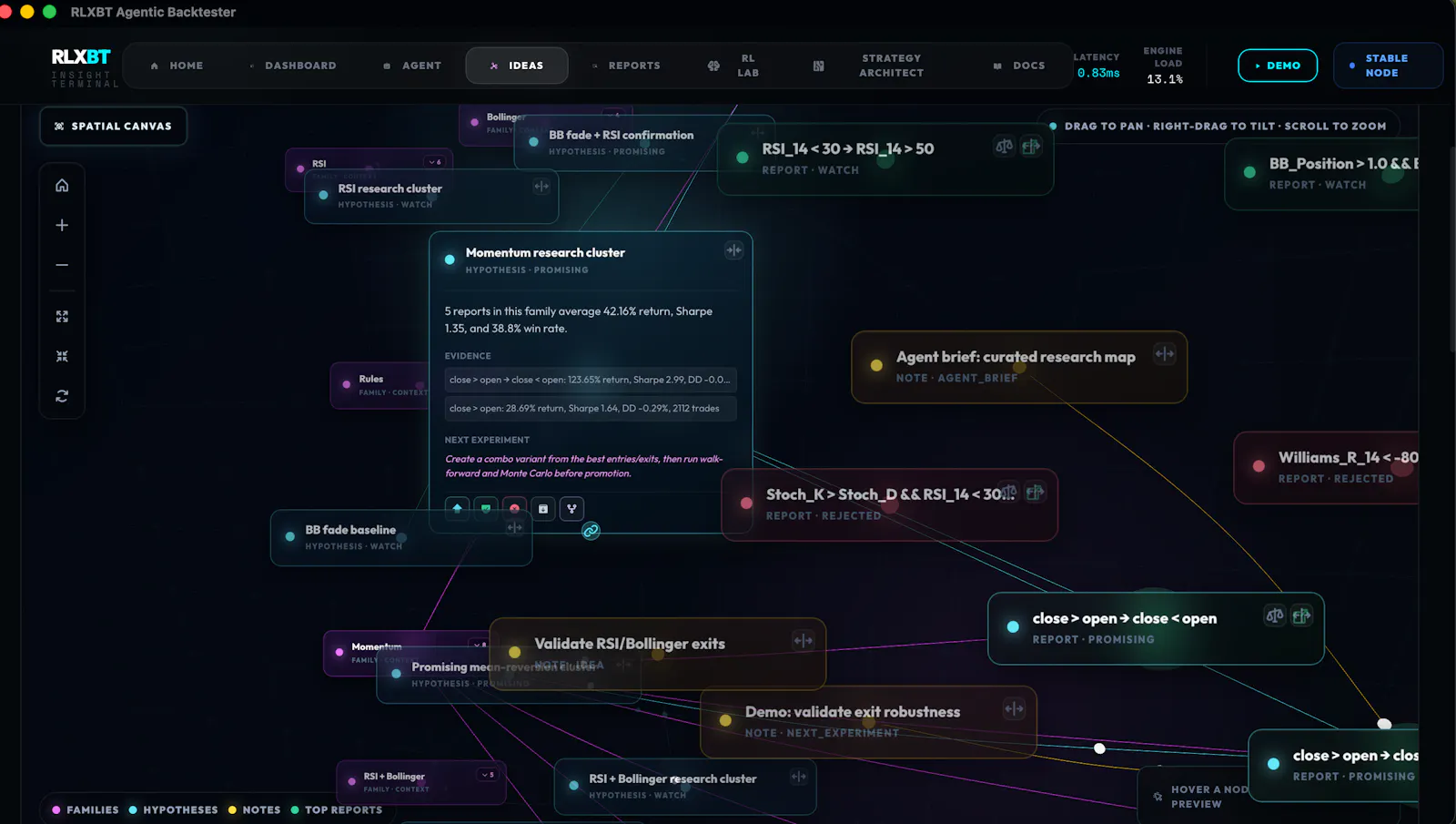Toggle the Hypotheses legend filter
Image resolution: width=1456 pixels, height=824 pixels.
coord(174,809)
